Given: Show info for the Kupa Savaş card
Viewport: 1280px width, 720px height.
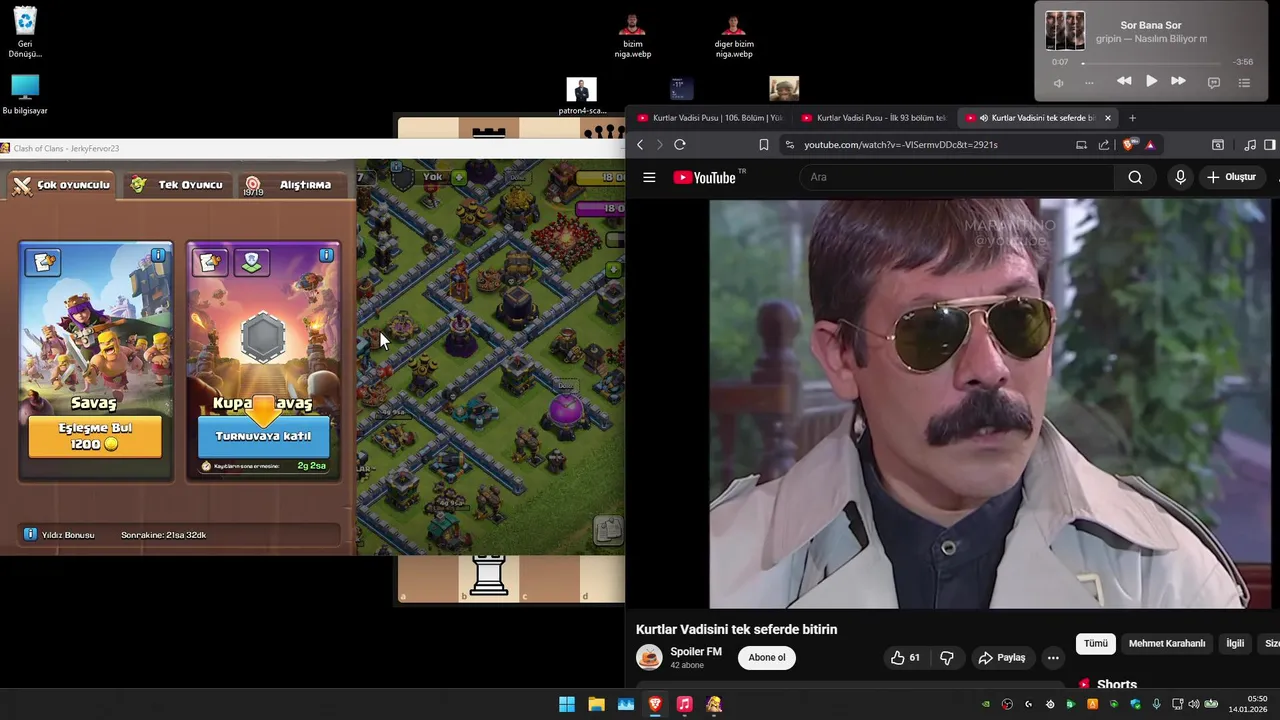Looking at the screenshot, I should pos(326,256).
